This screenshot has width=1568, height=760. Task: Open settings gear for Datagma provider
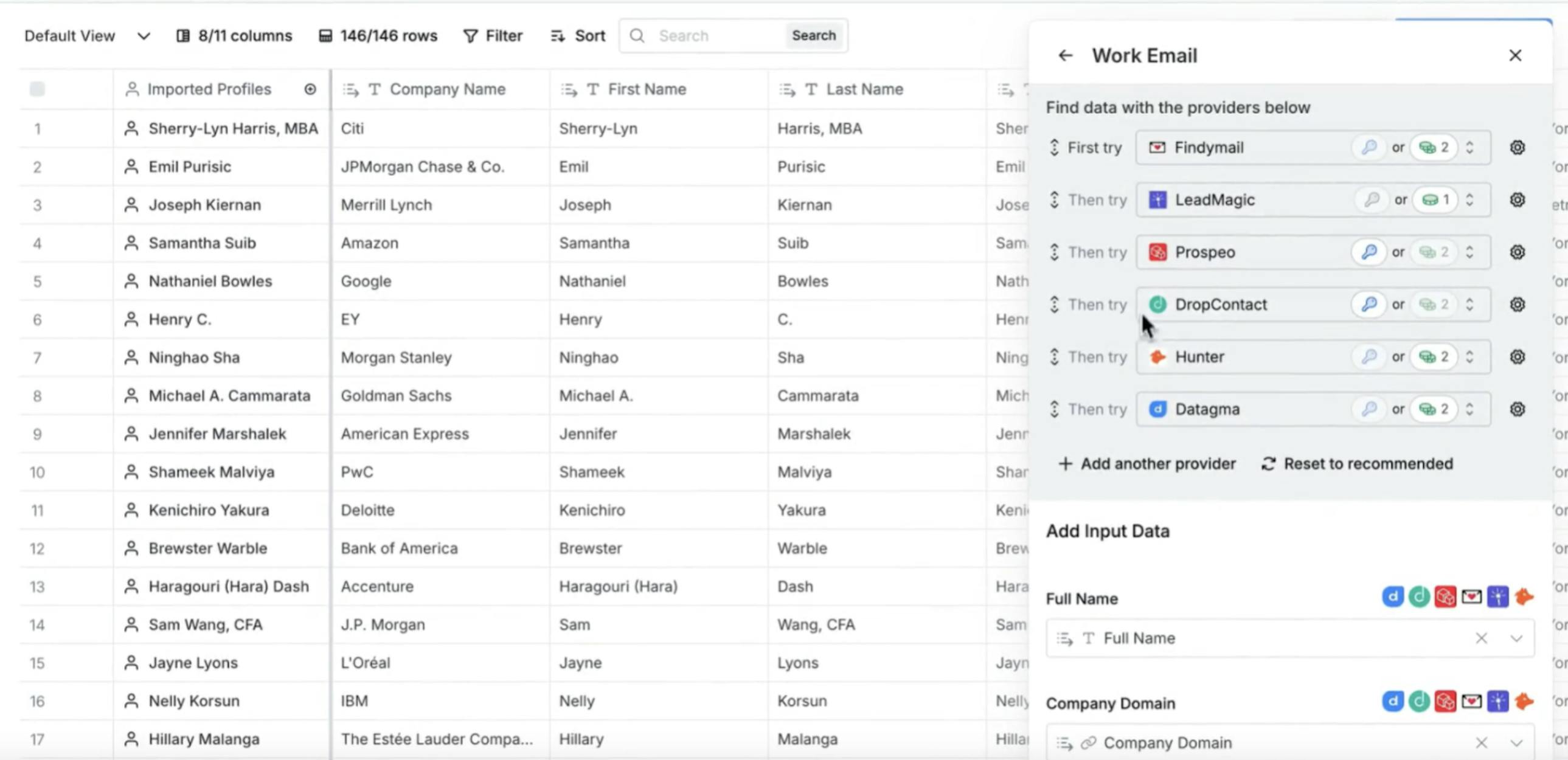[1518, 410]
